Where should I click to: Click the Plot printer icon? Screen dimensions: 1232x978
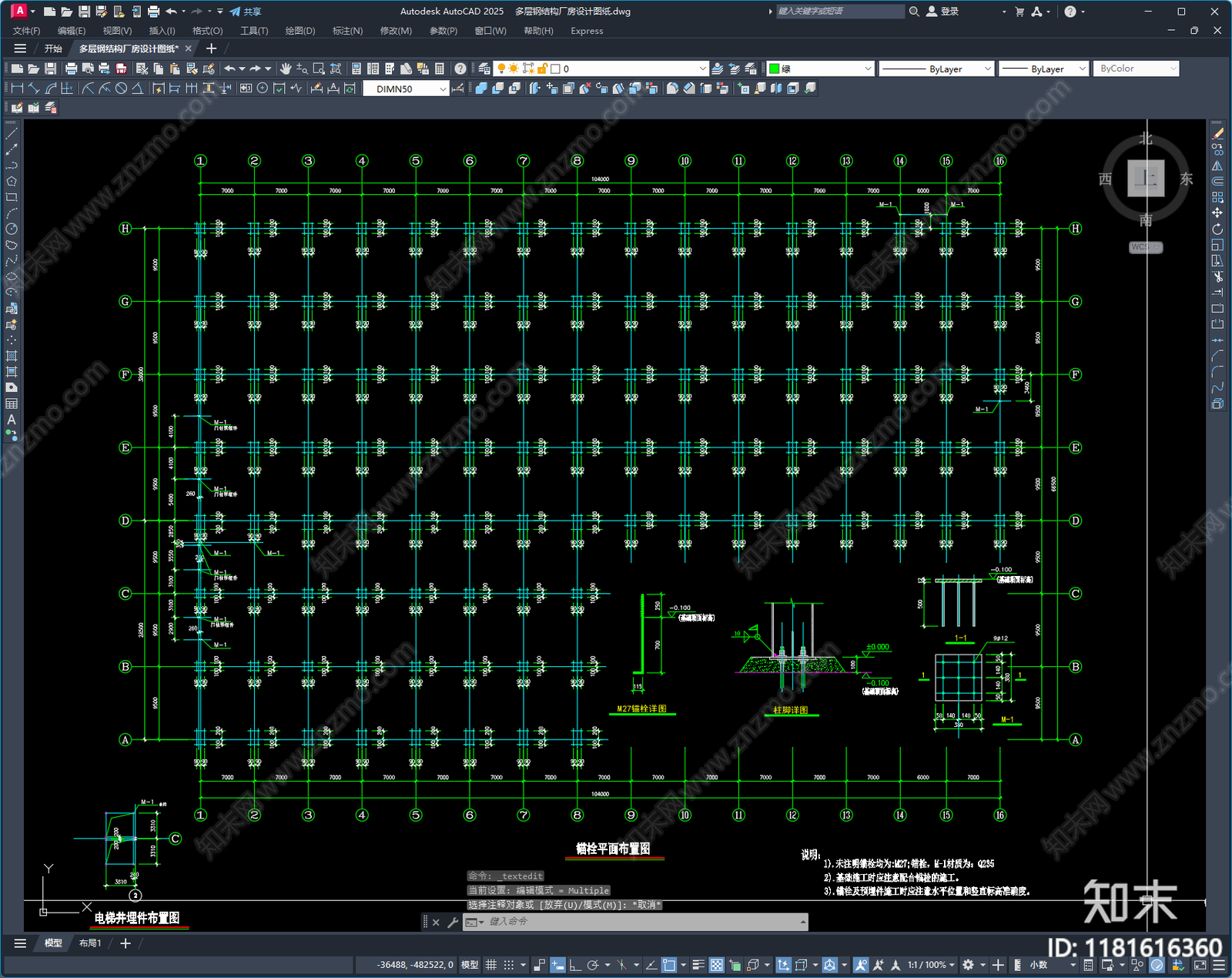(x=72, y=69)
